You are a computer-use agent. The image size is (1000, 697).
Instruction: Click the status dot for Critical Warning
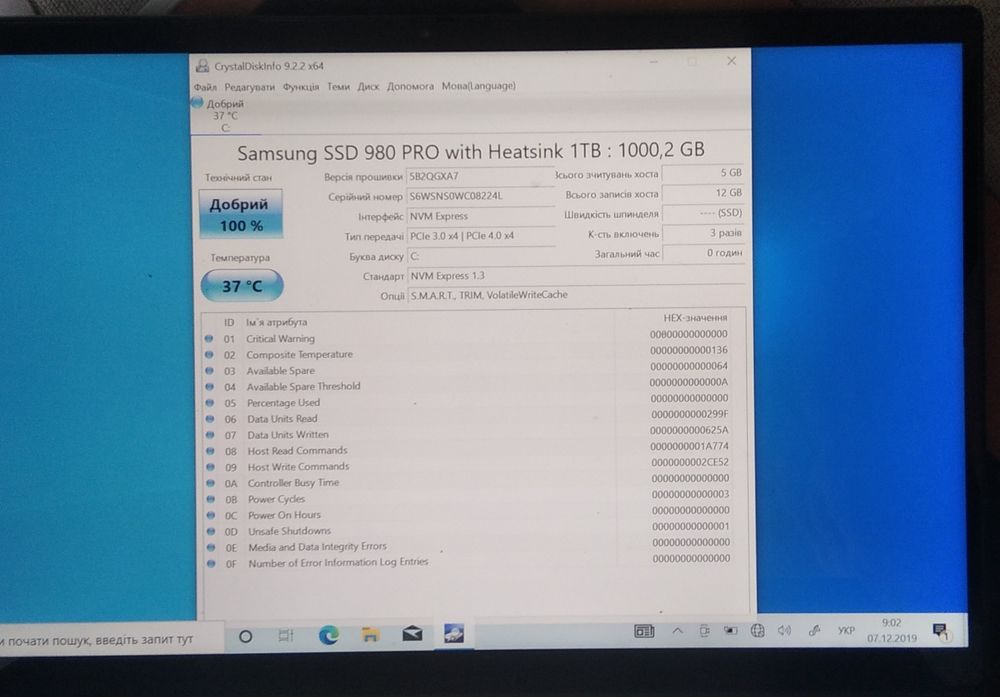209,339
